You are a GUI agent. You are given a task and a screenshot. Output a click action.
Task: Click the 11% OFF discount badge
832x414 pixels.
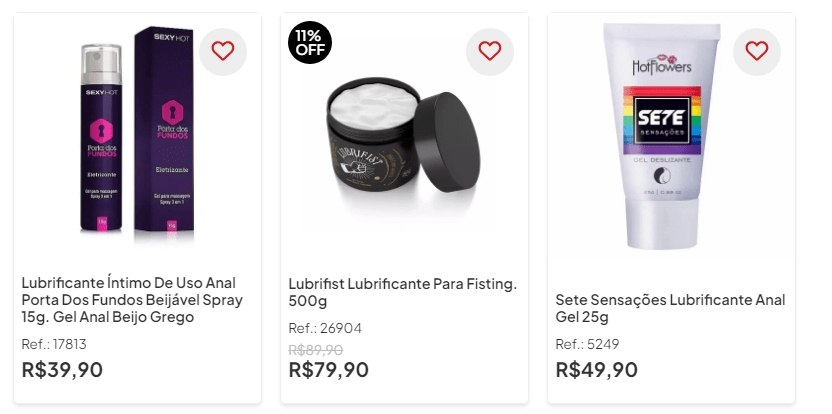310,42
